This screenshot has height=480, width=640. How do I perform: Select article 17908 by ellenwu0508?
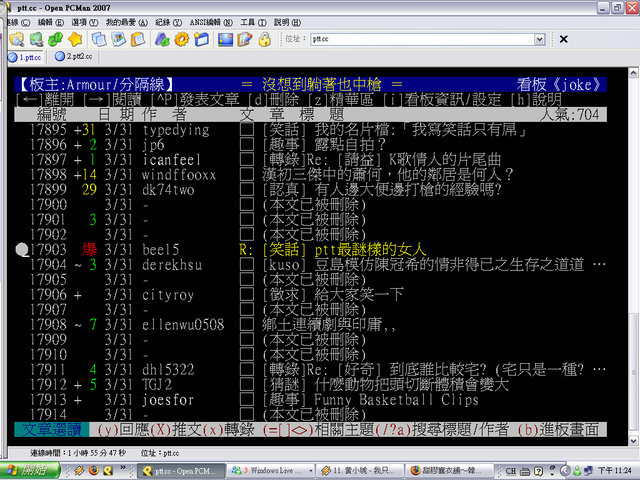[310, 325]
